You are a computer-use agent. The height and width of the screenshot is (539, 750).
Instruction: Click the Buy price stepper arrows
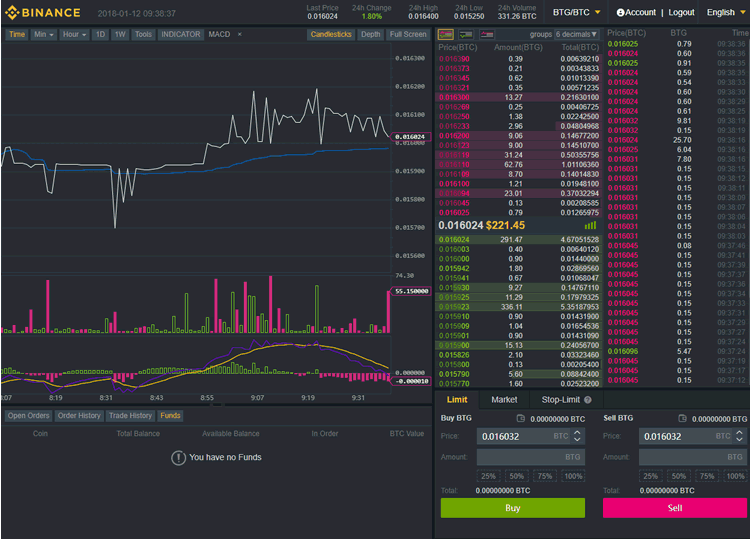(577, 436)
